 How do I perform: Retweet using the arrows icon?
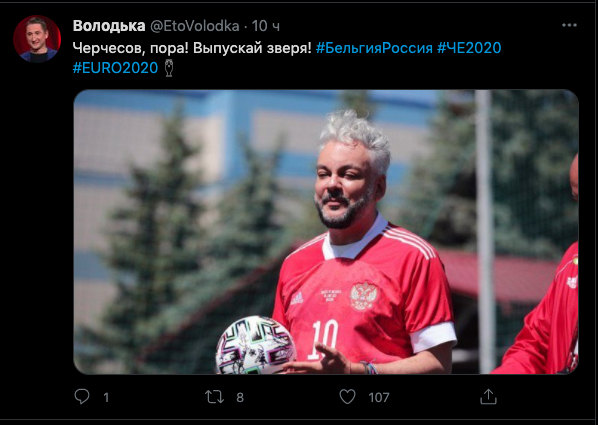pyautogui.click(x=215, y=397)
